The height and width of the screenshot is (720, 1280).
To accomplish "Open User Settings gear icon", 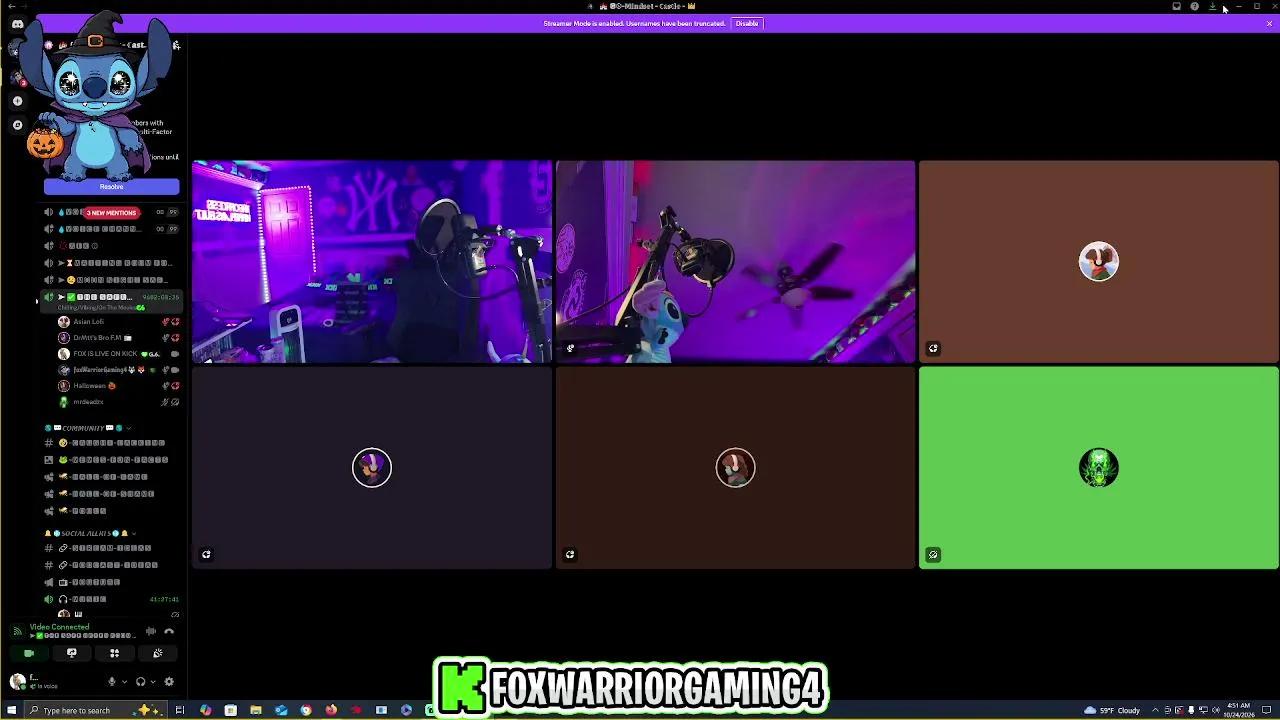I will coord(169,682).
